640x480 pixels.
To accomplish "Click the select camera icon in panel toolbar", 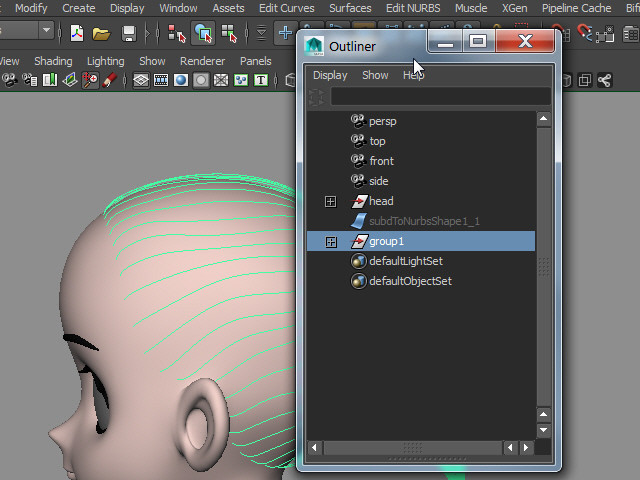I will tap(8, 80).
